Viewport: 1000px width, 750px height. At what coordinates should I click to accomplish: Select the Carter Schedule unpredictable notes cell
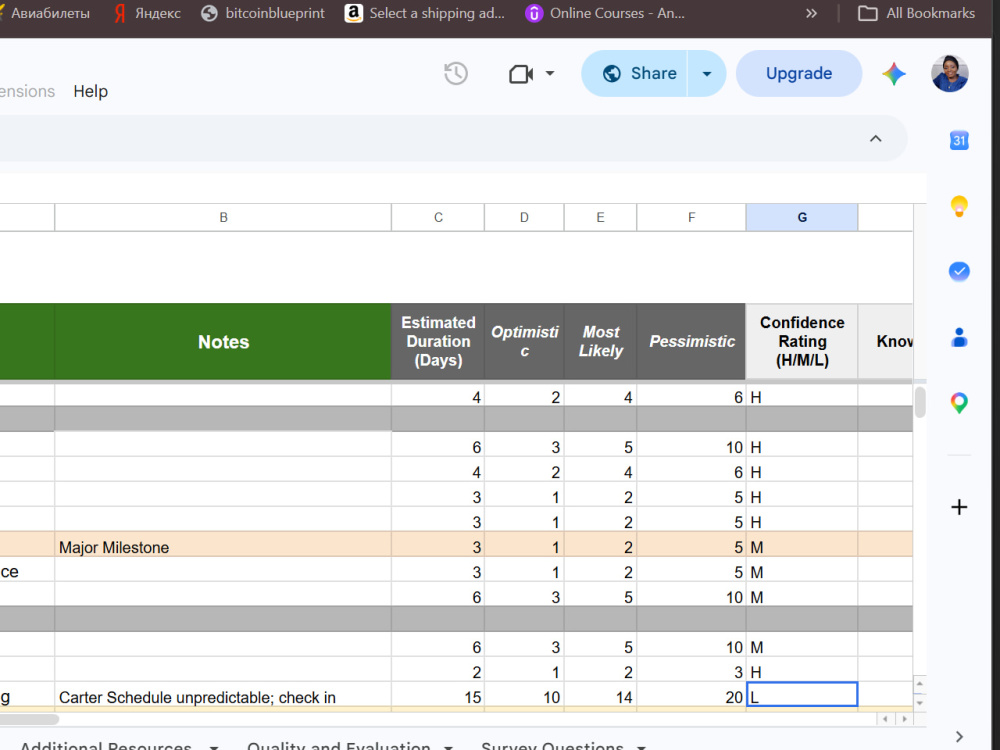tap(223, 697)
